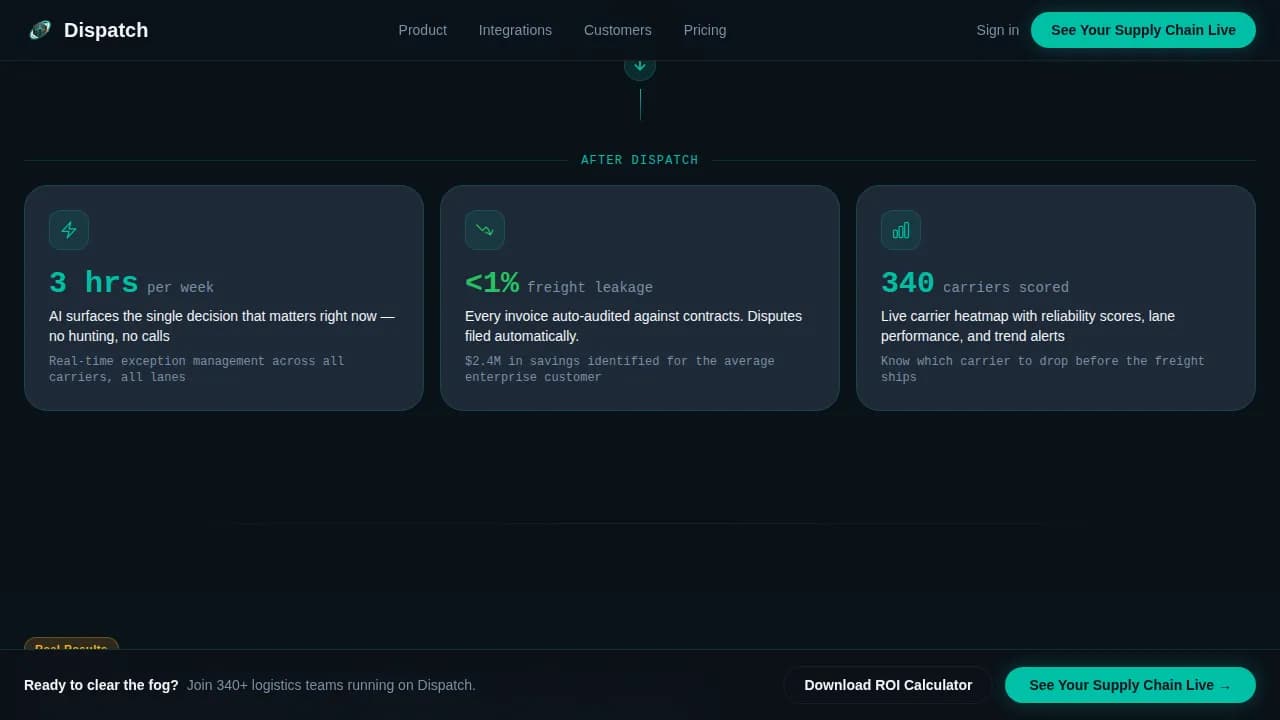This screenshot has width=1280, height=720.
Task: Click 'Ready to clear the fog?' text
Action: tap(101, 685)
